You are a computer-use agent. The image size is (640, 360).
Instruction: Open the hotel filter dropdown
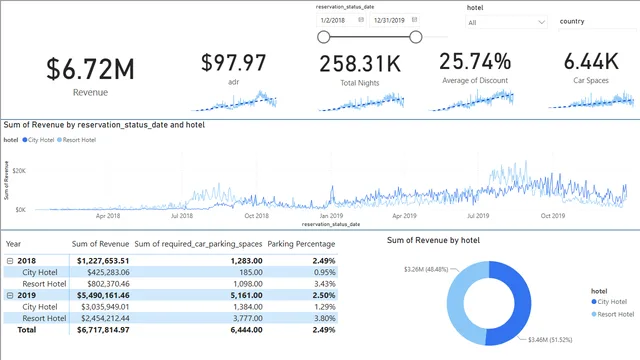[506, 22]
